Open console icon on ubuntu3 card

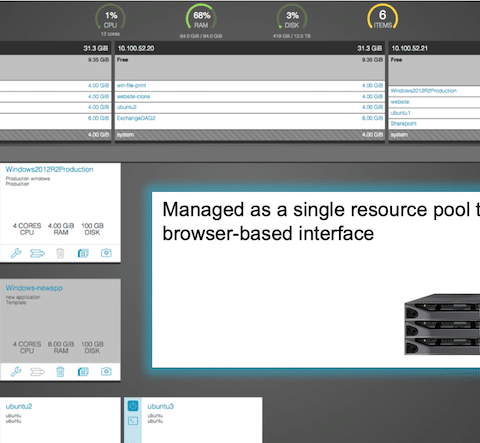133,421
